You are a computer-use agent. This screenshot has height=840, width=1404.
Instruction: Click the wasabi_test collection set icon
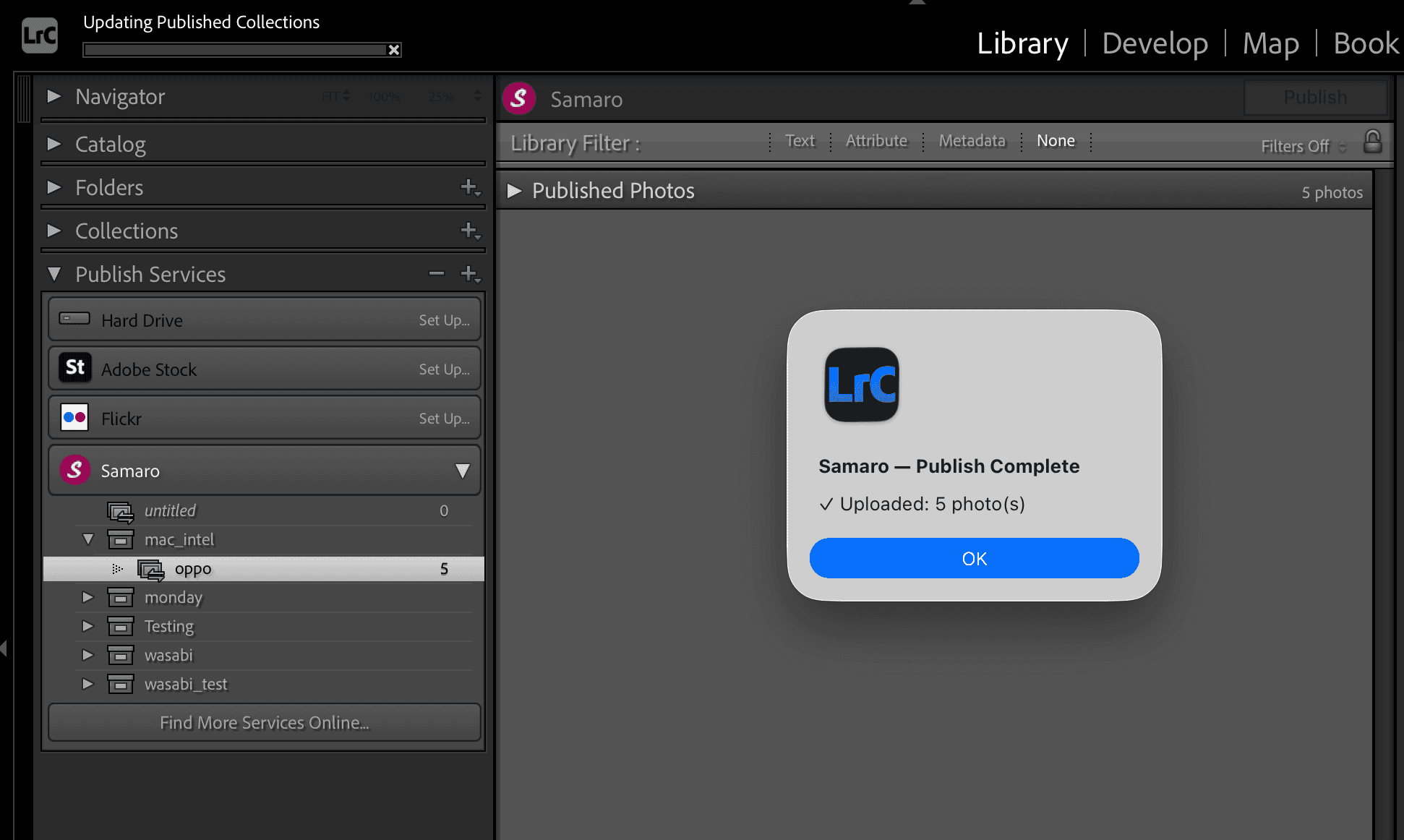click(x=121, y=685)
